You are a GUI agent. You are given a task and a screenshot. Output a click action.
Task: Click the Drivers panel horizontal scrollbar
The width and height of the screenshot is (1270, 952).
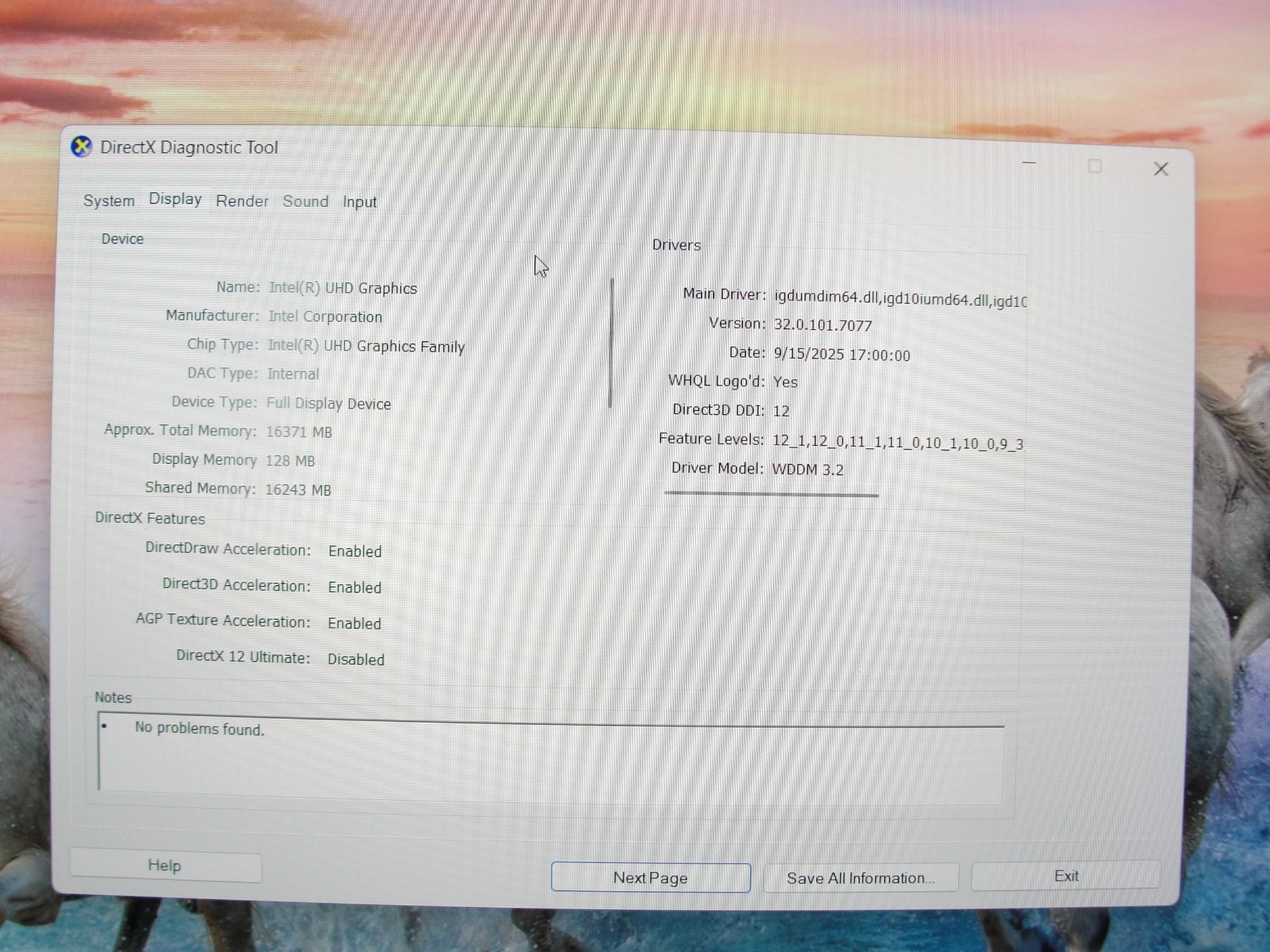[x=772, y=494]
